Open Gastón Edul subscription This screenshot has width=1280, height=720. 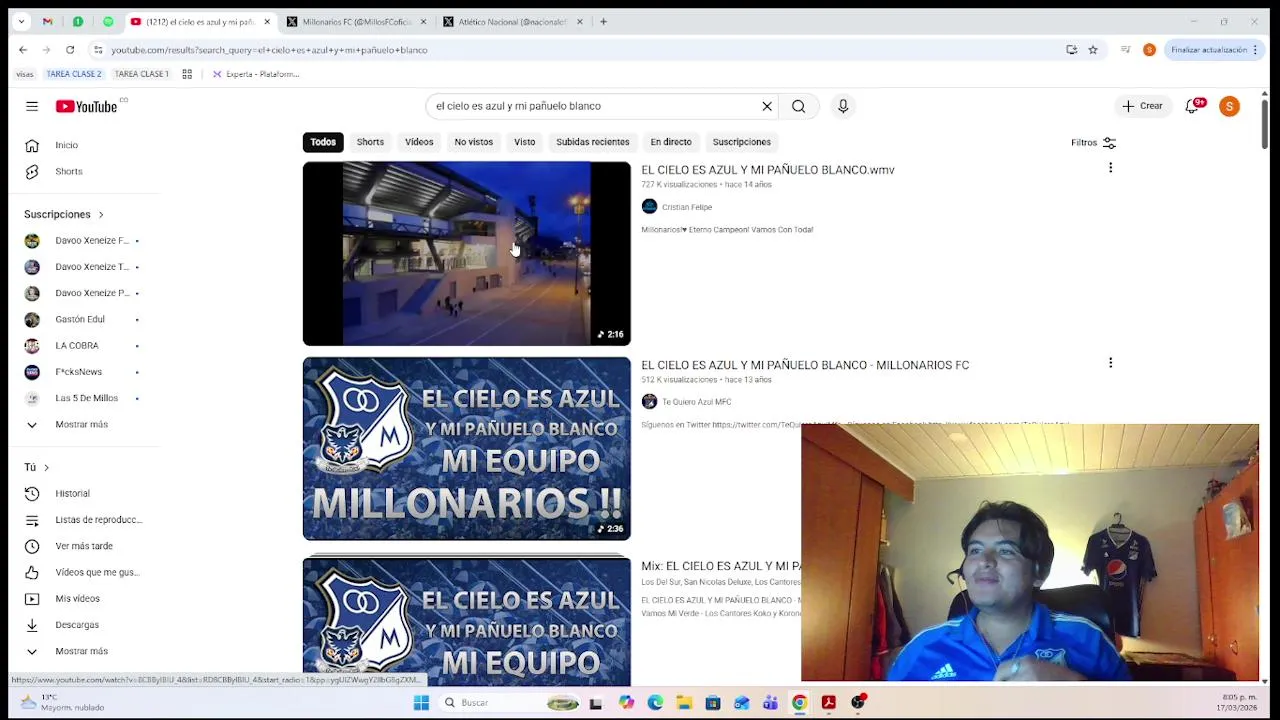pos(80,319)
